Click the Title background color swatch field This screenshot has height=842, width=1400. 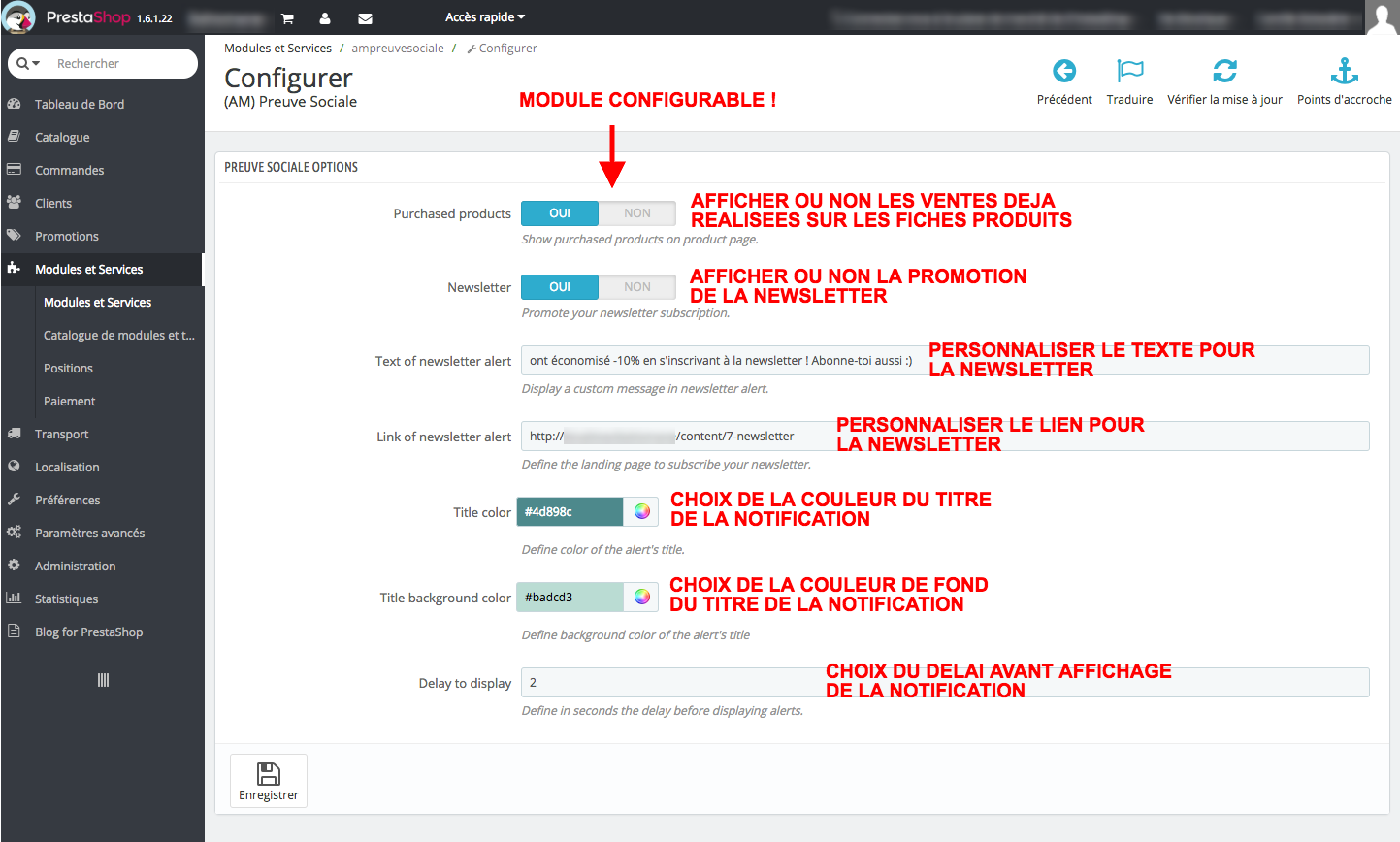point(570,598)
